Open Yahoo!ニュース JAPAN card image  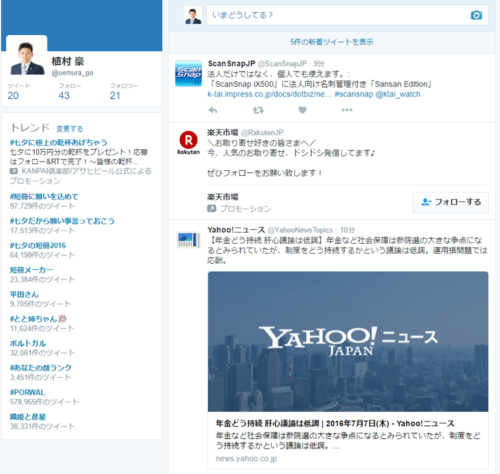pos(348,341)
